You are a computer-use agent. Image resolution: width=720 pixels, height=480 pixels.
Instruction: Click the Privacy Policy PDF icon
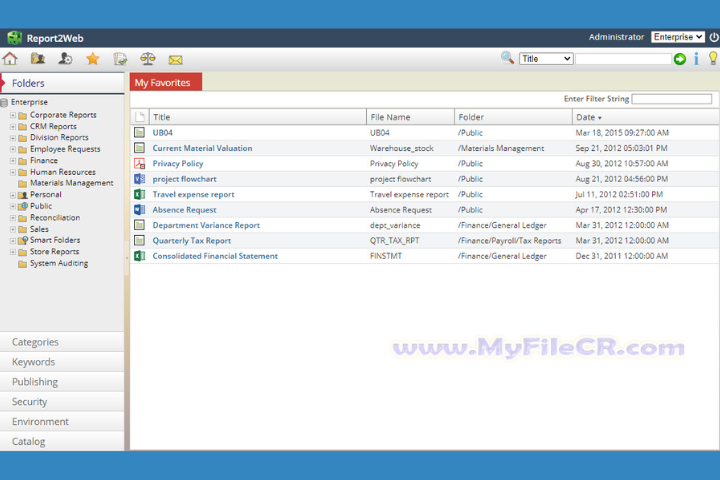pos(139,163)
